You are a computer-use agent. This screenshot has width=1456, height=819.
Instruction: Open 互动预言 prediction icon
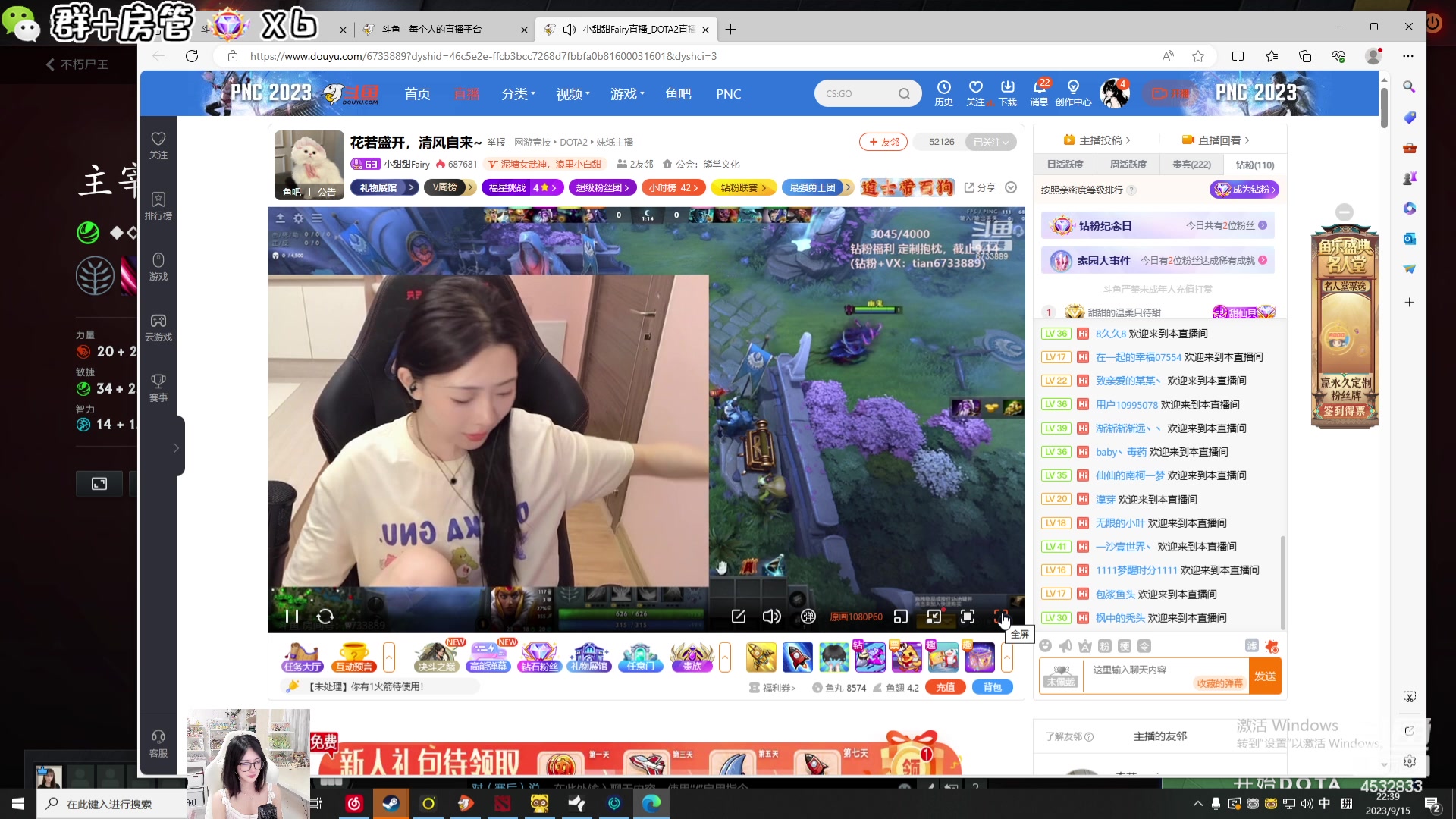click(x=354, y=657)
